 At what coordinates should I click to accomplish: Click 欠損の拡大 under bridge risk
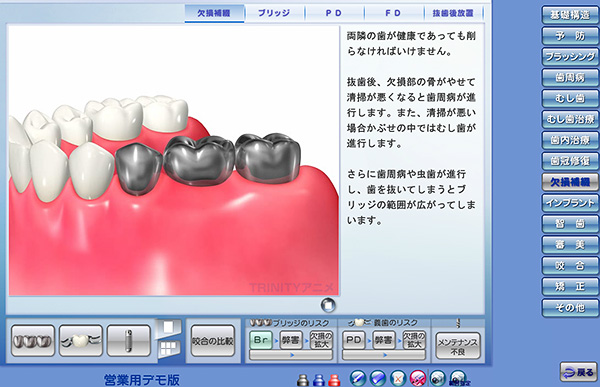pos(321,340)
